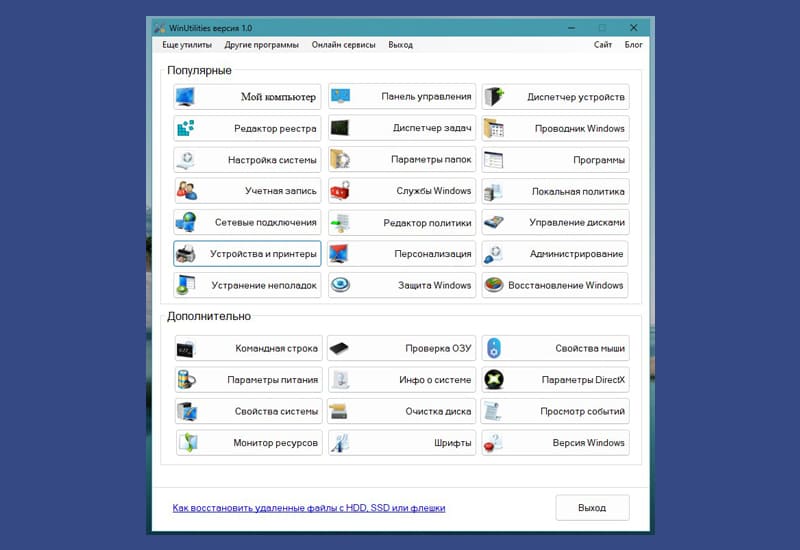
Task: Click the Свойства мыши blue mouse icon
Action: (493, 348)
